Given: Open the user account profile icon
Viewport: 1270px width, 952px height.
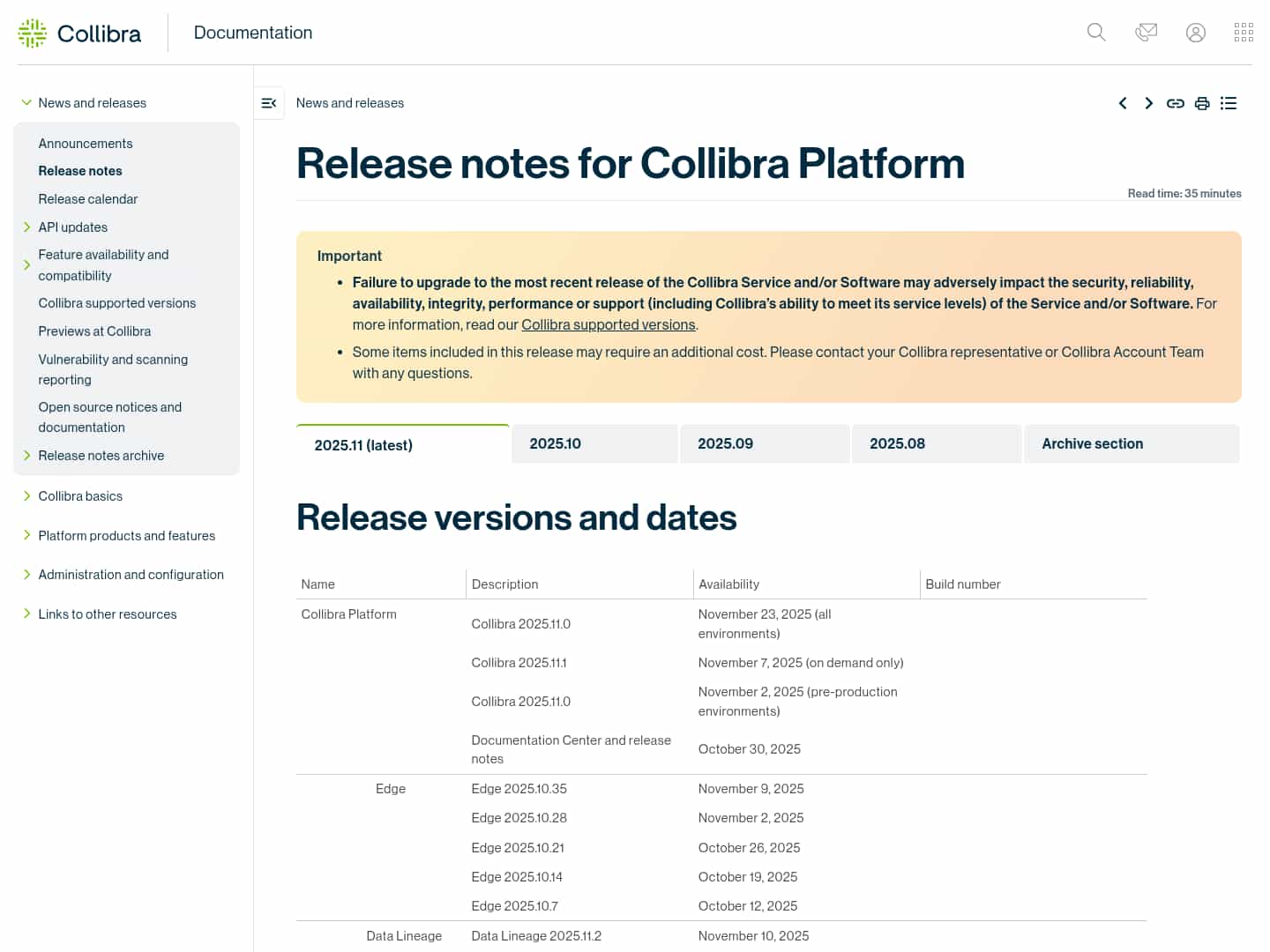Looking at the screenshot, I should click(1195, 33).
